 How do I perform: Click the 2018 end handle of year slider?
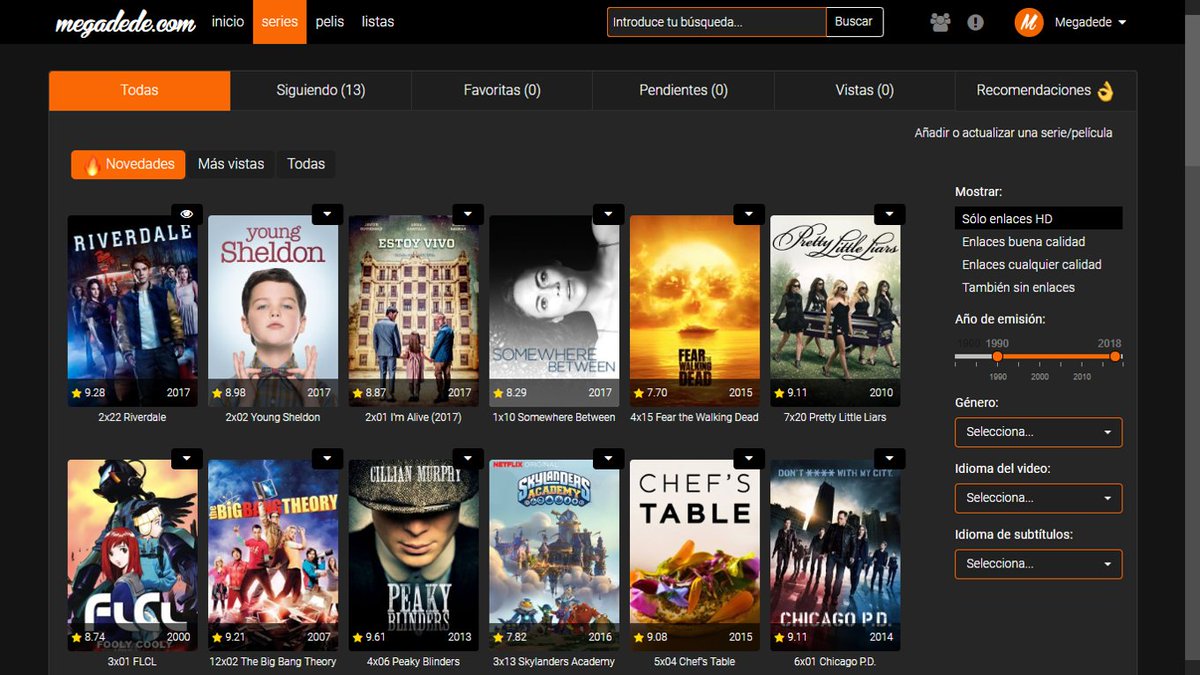point(1115,356)
